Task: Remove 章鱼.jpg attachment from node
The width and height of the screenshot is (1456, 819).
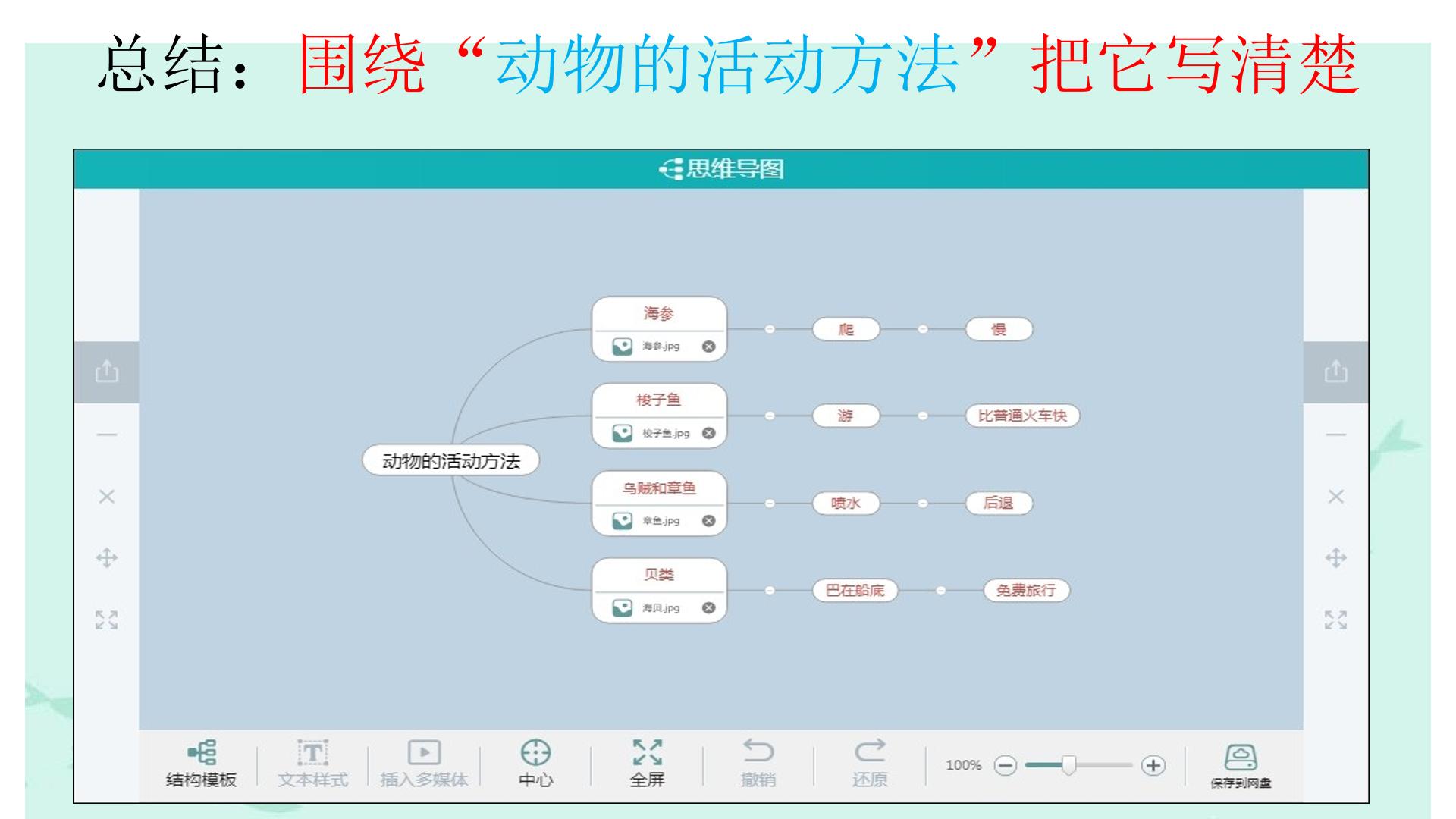Action: [x=708, y=521]
